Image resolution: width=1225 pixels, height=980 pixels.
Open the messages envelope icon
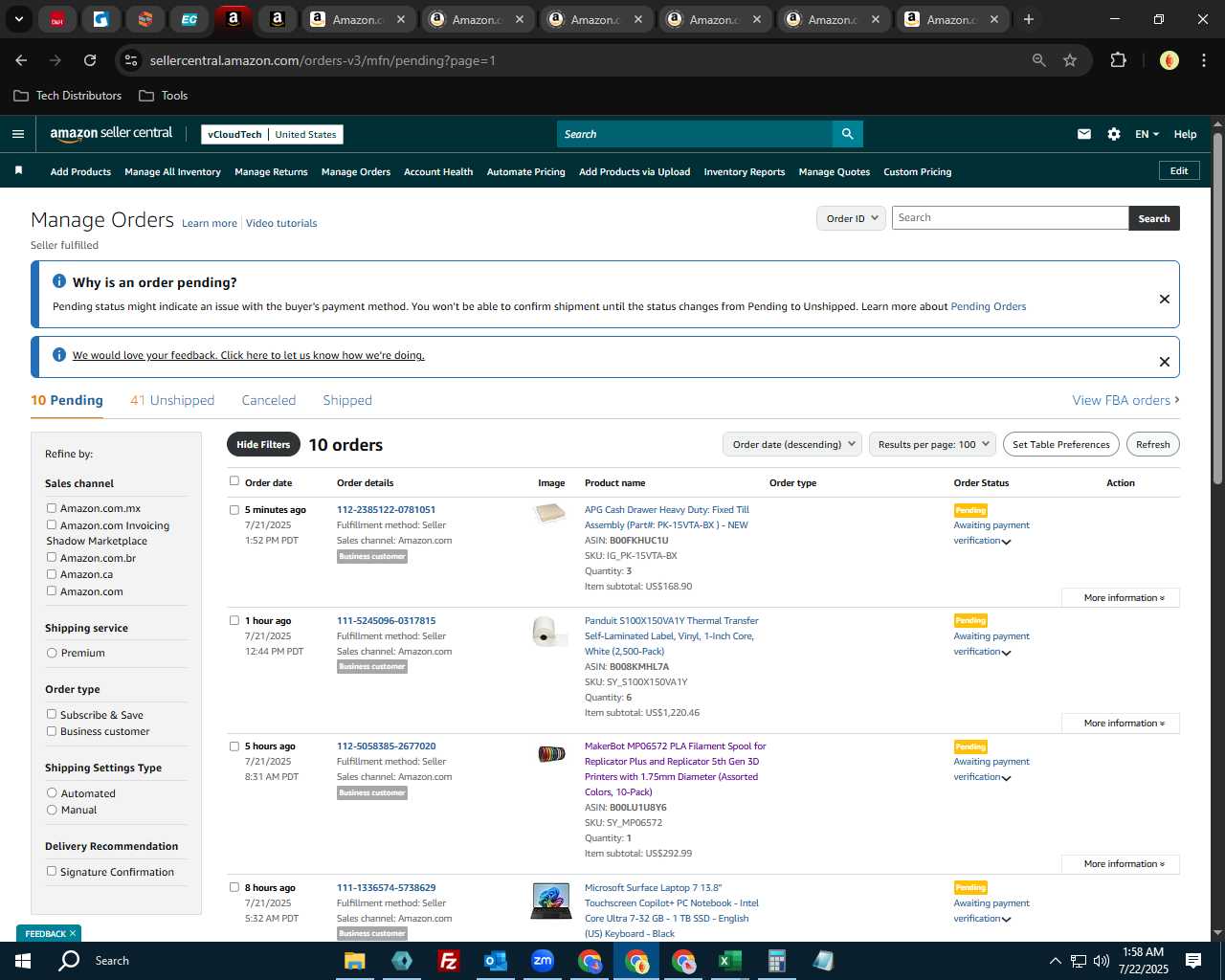click(x=1084, y=134)
